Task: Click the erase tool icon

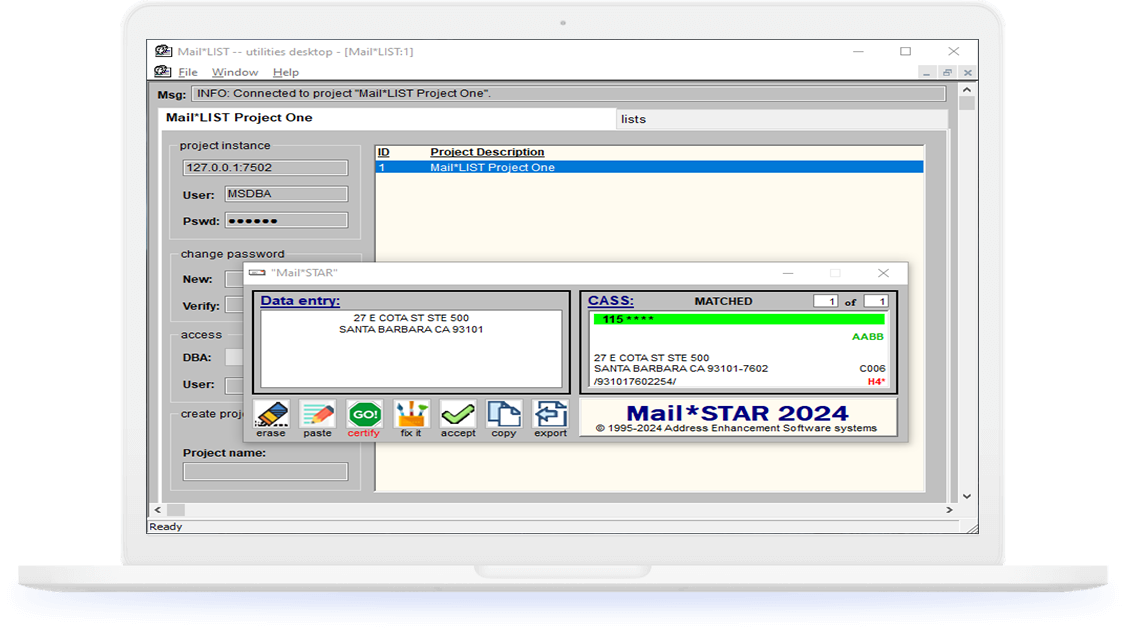Action: click(271, 414)
